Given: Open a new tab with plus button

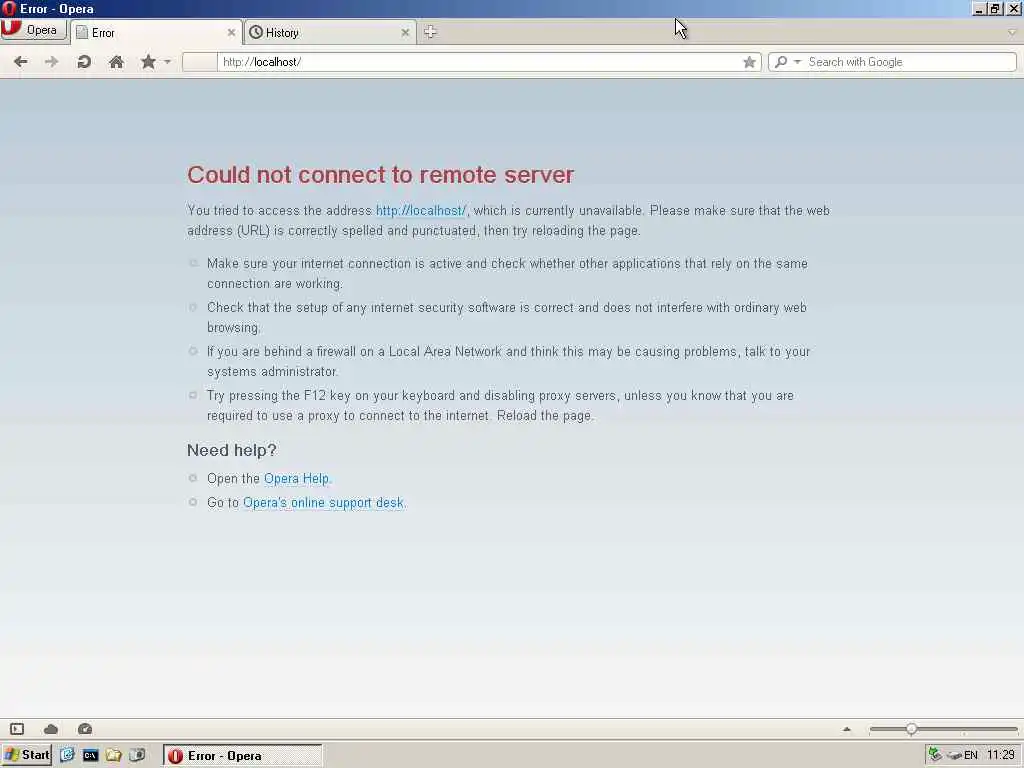Looking at the screenshot, I should (x=430, y=32).
